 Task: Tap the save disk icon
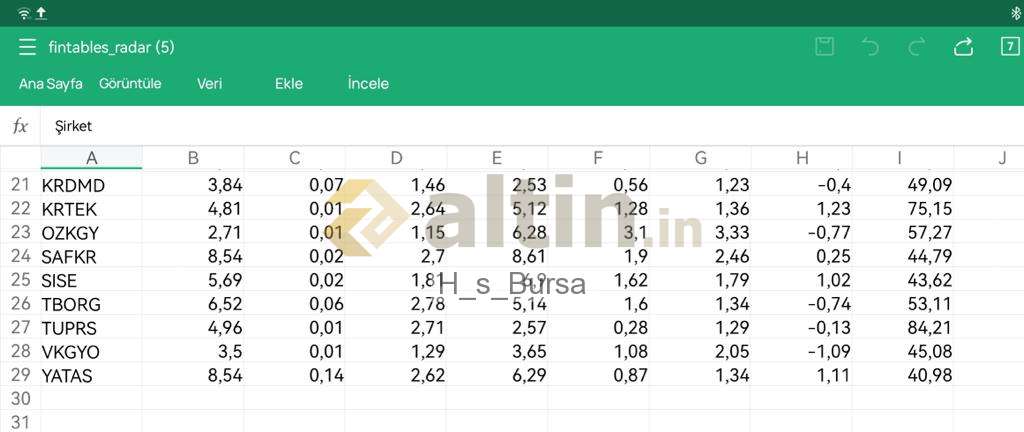[825, 47]
